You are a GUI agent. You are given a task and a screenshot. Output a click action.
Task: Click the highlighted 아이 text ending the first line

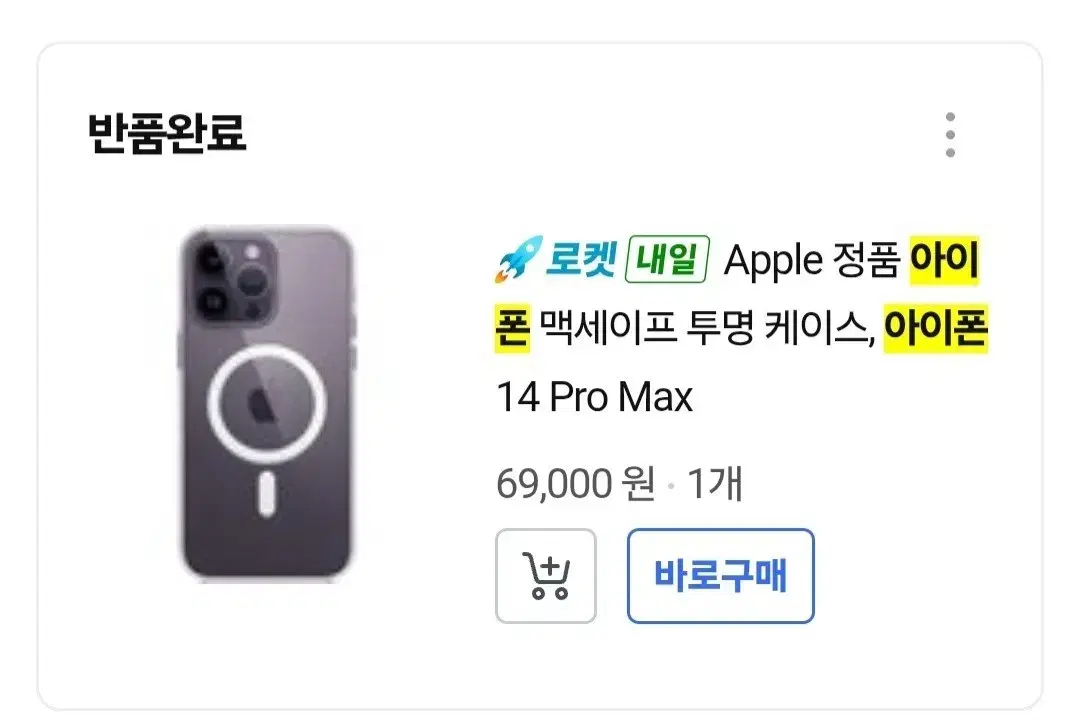[x=944, y=263]
